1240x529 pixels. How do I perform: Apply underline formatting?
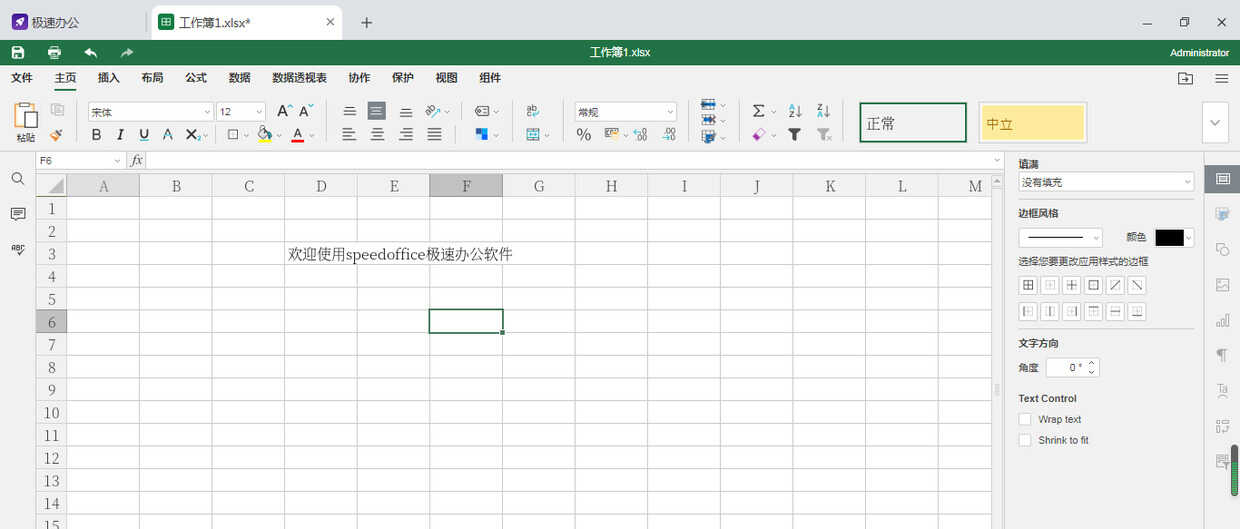144,134
